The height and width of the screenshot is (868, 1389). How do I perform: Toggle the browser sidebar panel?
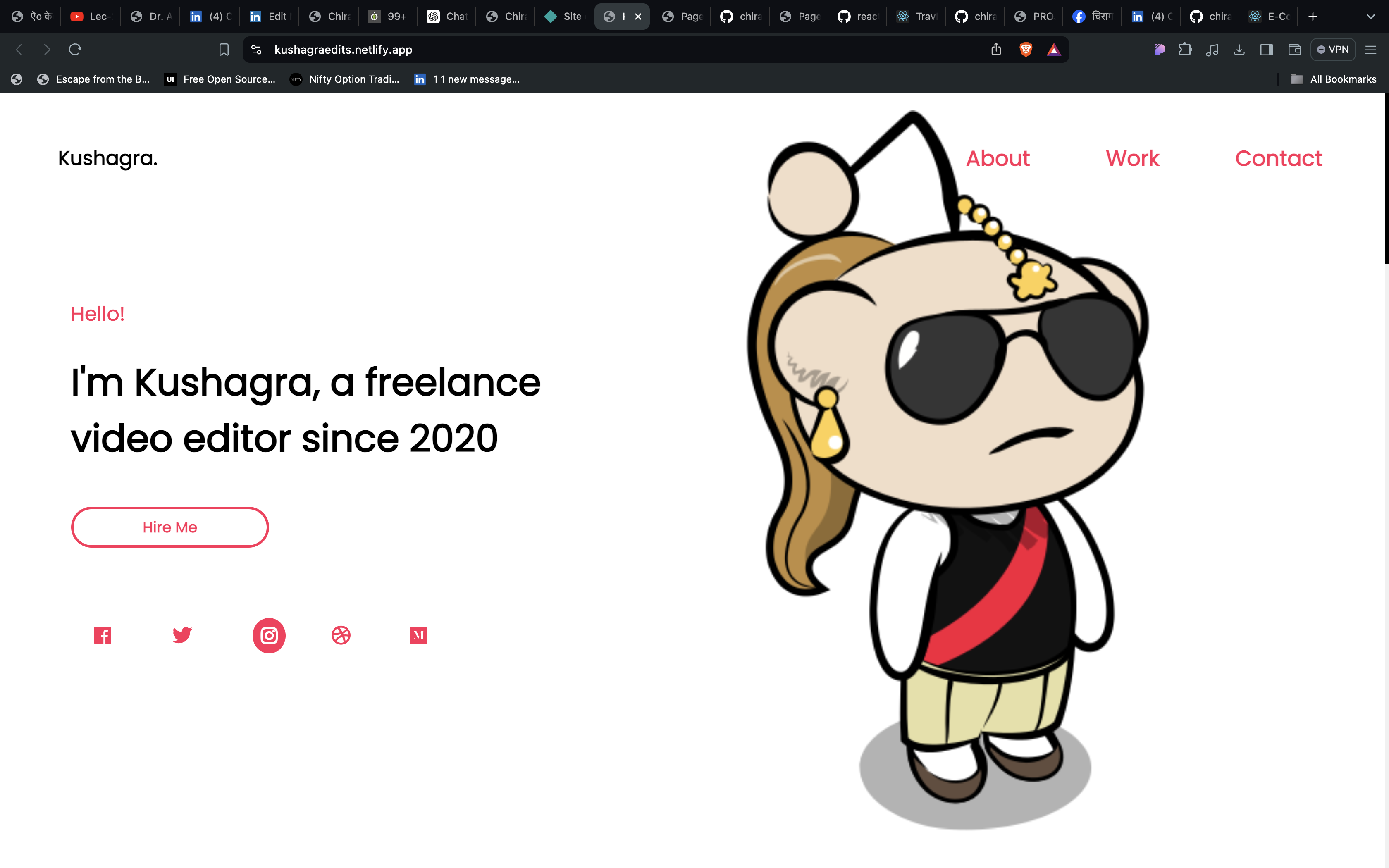(1266, 49)
